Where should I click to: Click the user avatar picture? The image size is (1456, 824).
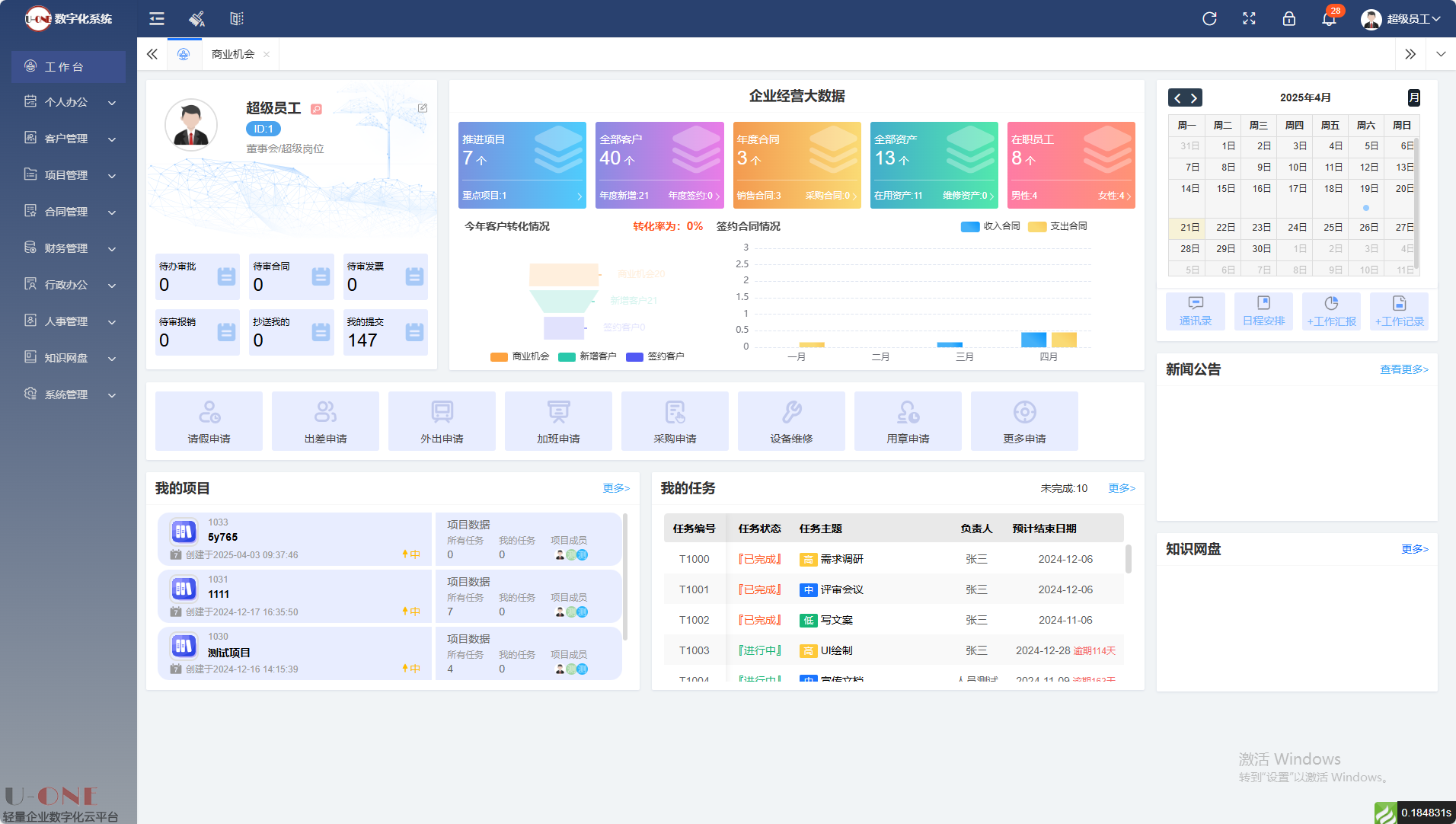click(190, 125)
